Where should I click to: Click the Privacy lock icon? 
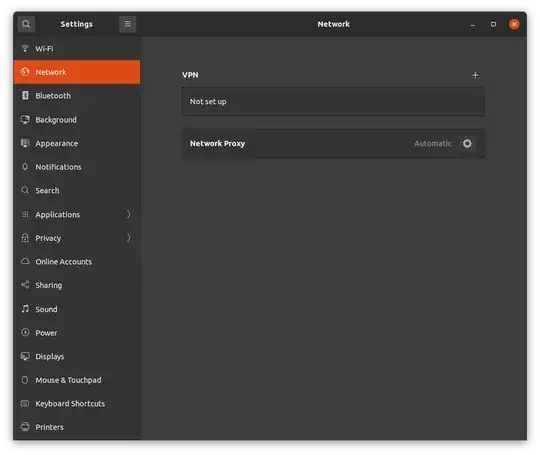[x=25, y=238]
